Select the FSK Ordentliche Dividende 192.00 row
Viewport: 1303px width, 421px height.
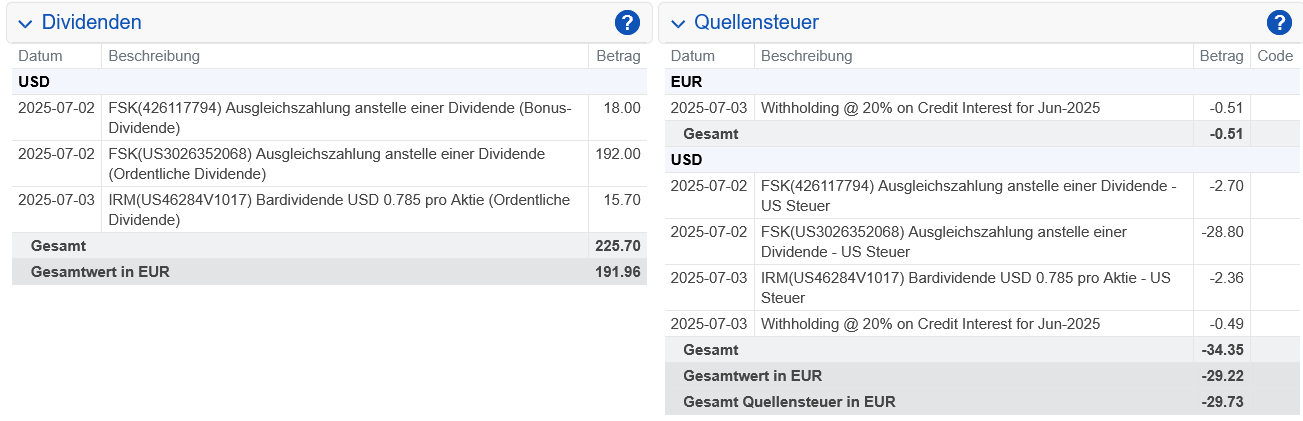pyautogui.click(x=329, y=163)
